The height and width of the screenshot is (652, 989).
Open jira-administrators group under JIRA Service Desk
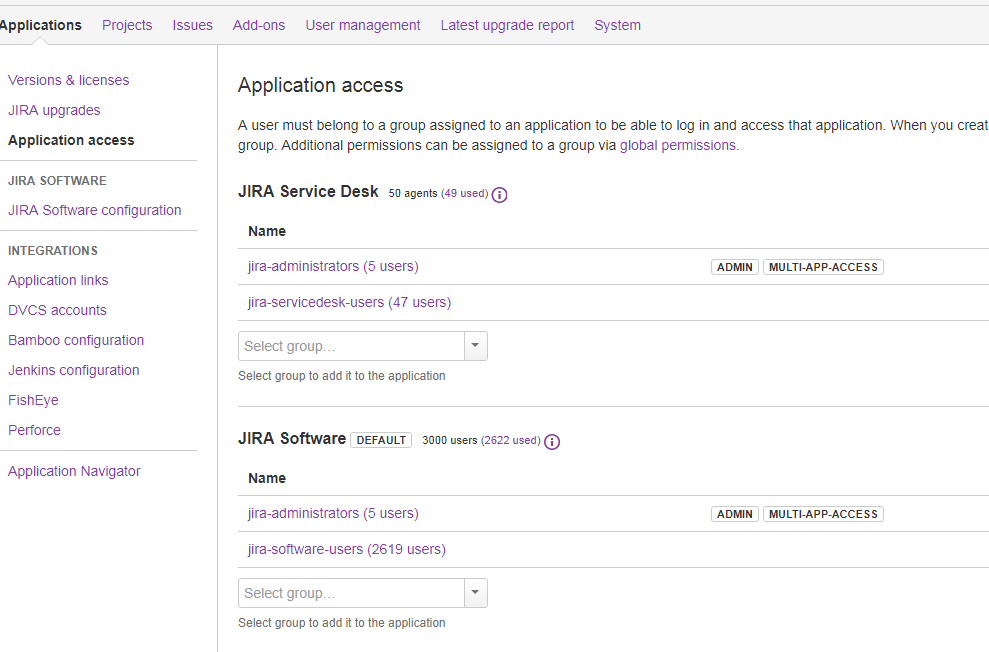pos(333,266)
